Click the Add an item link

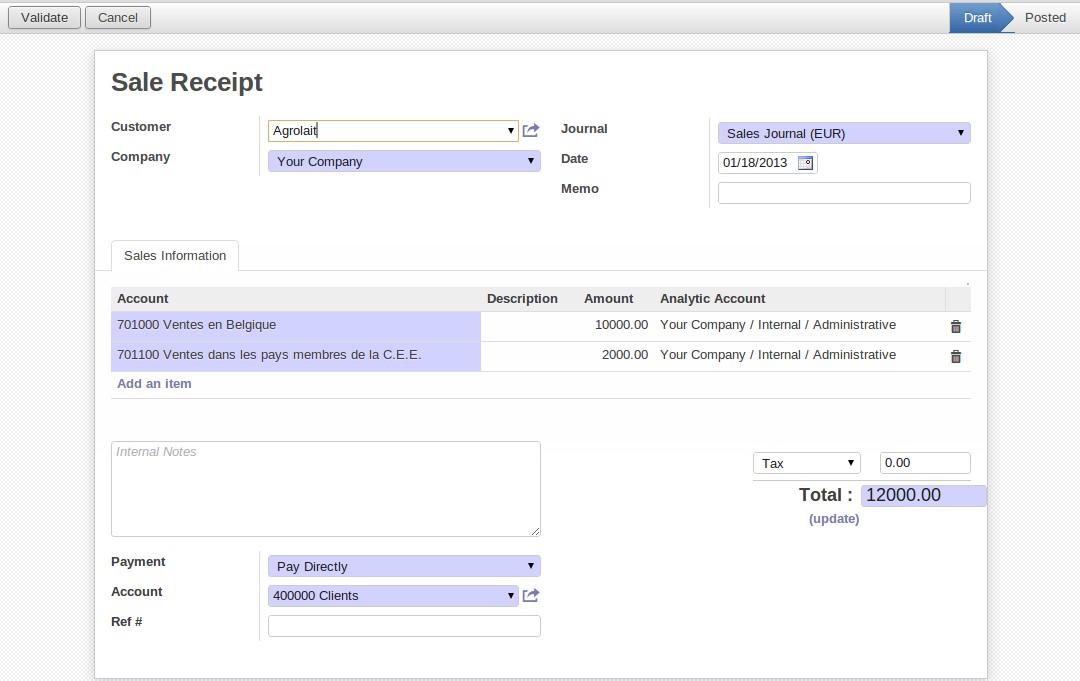(154, 384)
